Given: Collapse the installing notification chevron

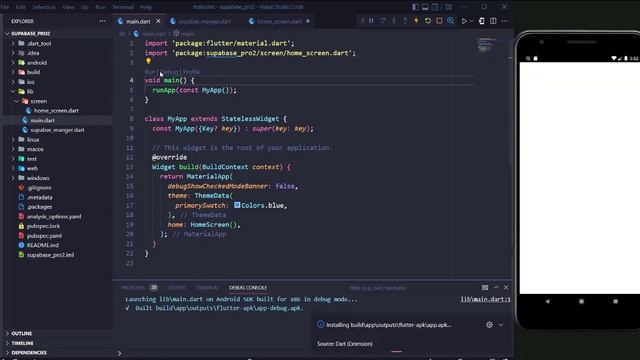Looking at the screenshot, I should (501, 325).
